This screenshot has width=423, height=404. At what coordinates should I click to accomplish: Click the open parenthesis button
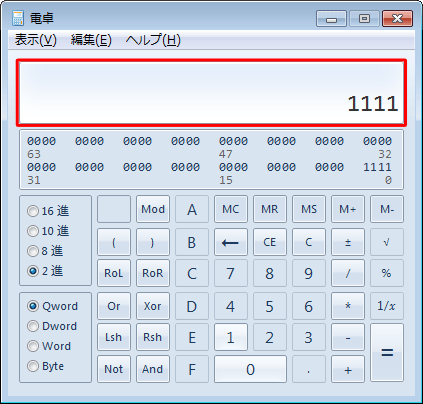click(114, 242)
